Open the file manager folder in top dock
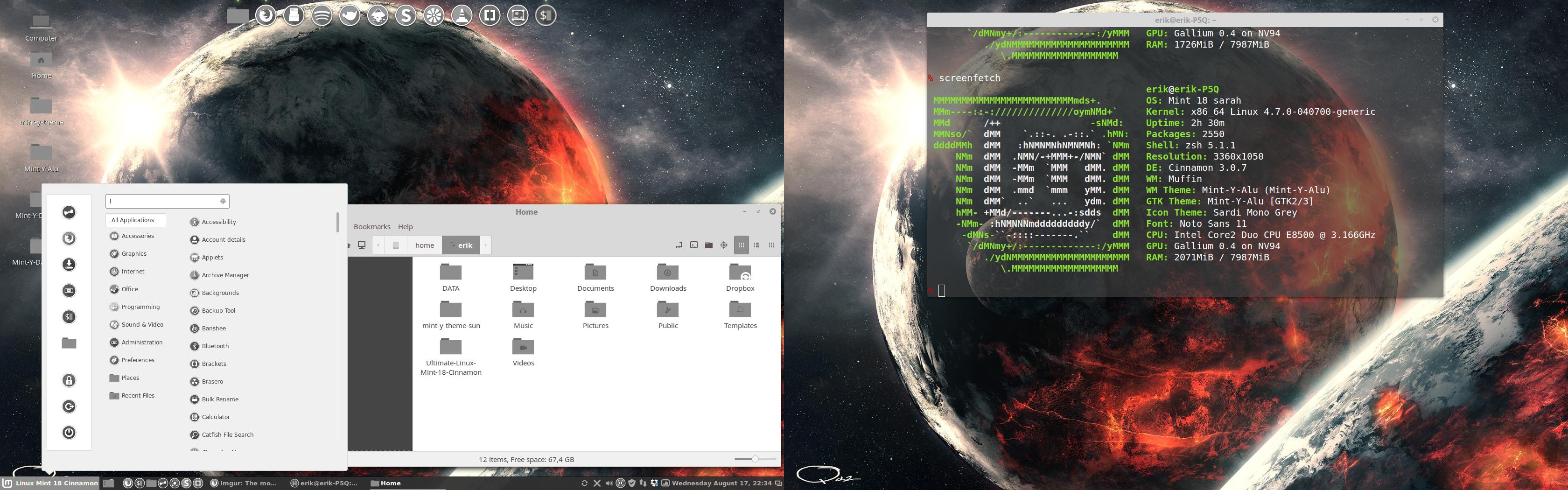Screen dimensions: 1568x490 pos(238,15)
